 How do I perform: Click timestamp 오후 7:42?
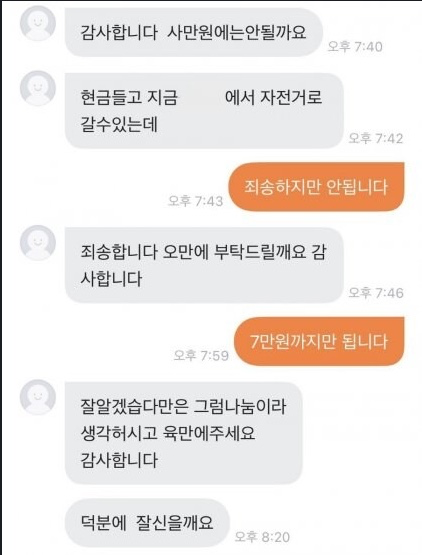pyautogui.click(x=376, y=138)
